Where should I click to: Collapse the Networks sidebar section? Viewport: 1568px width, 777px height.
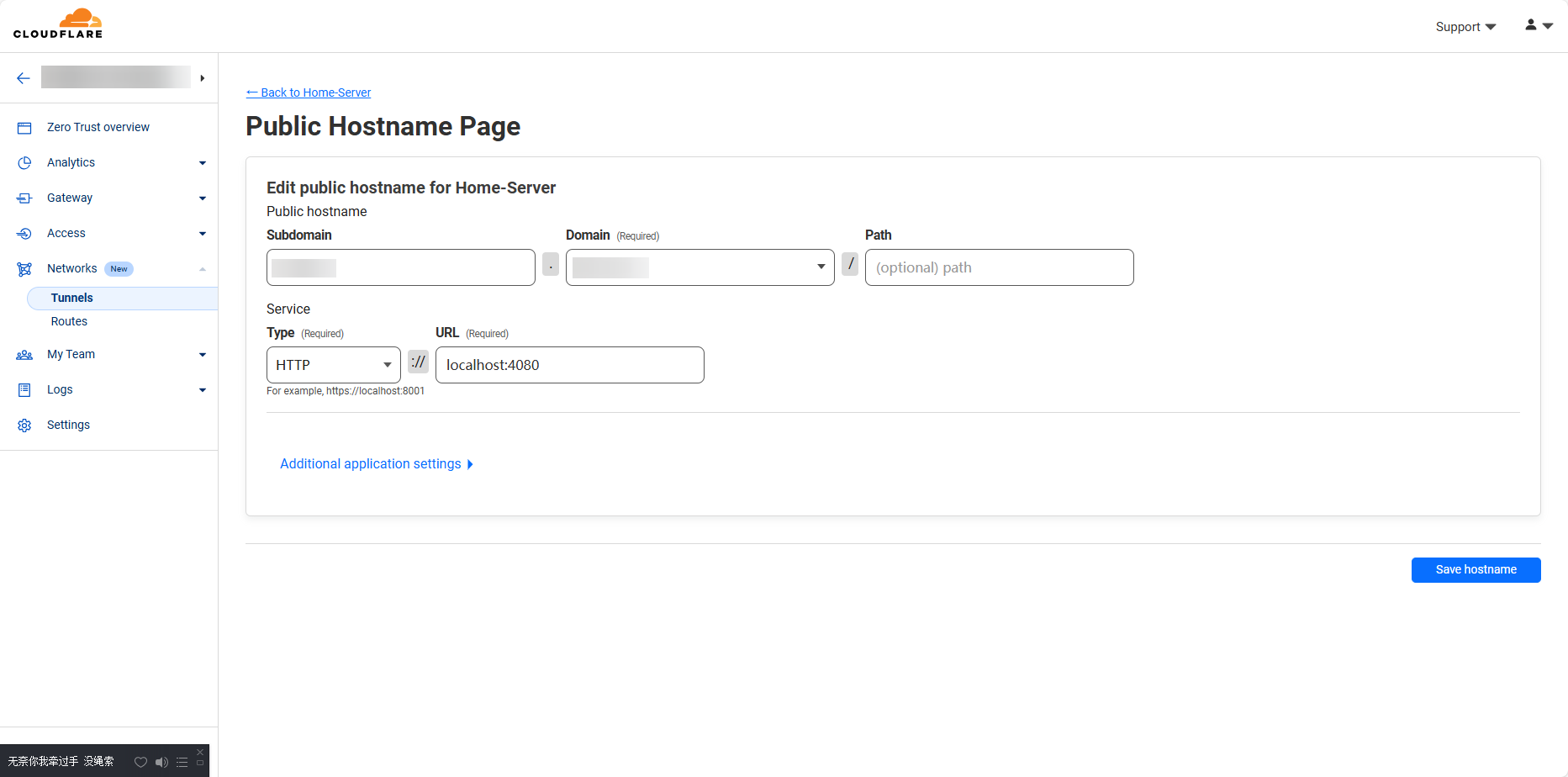(x=202, y=269)
